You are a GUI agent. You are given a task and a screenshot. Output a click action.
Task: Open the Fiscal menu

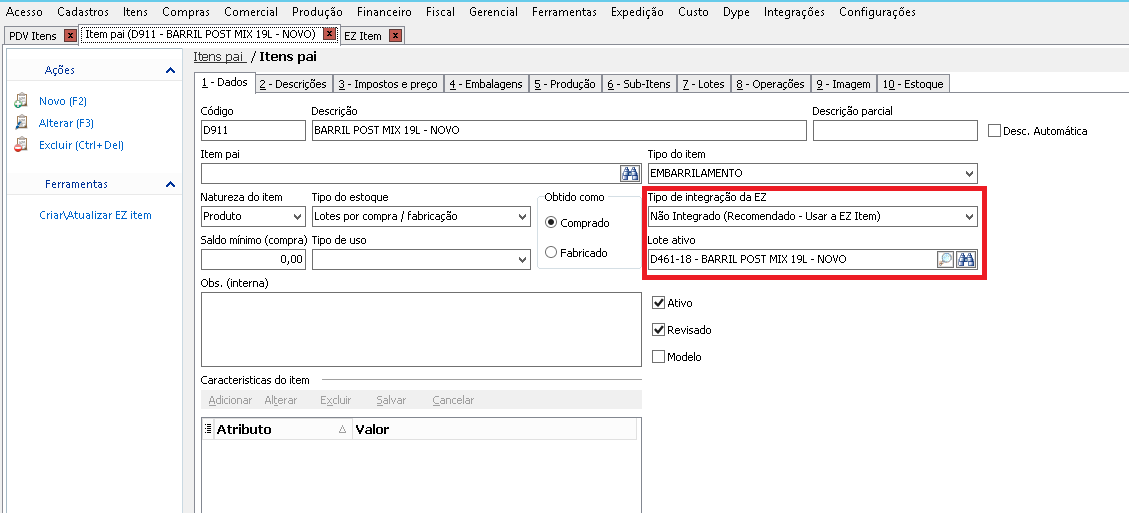click(x=440, y=12)
